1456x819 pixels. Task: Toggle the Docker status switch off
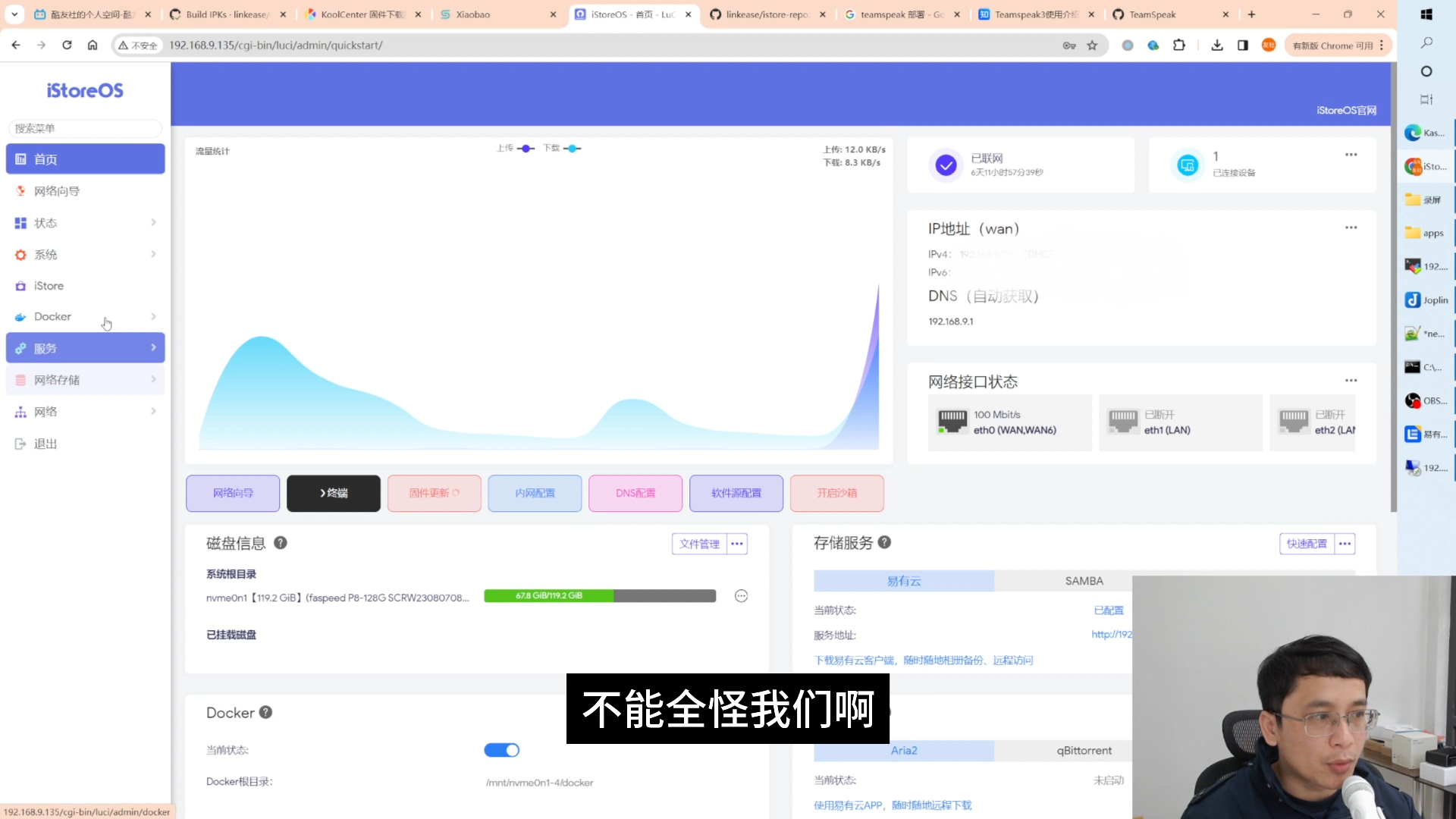[x=501, y=750]
